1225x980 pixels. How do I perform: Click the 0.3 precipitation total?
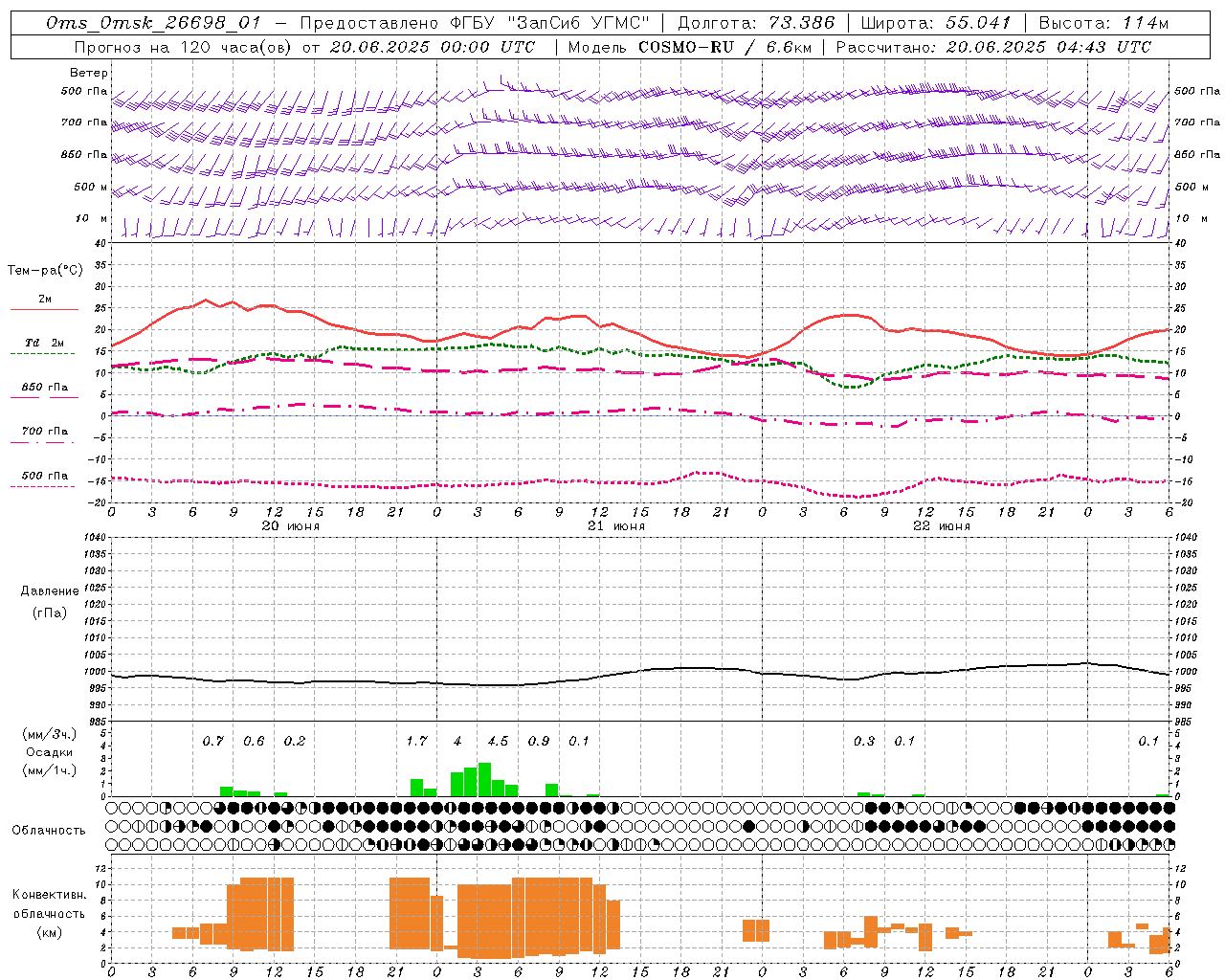point(864,742)
